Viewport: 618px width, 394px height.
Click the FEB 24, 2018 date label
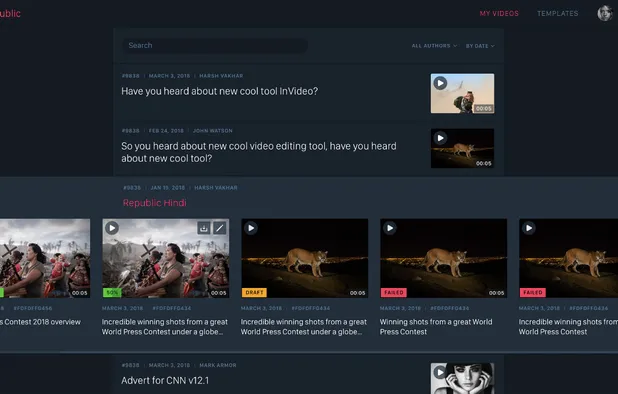tap(166, 130)
